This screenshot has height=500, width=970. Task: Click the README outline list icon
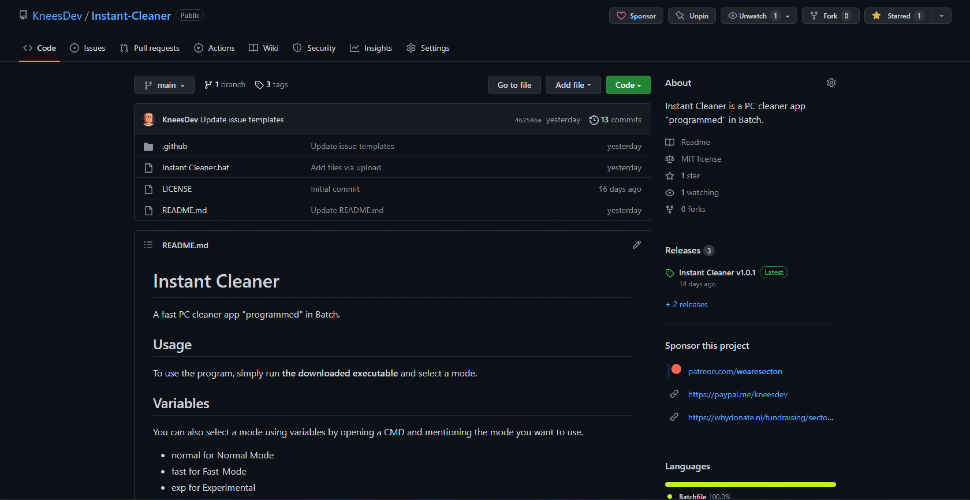pos(148,245)
